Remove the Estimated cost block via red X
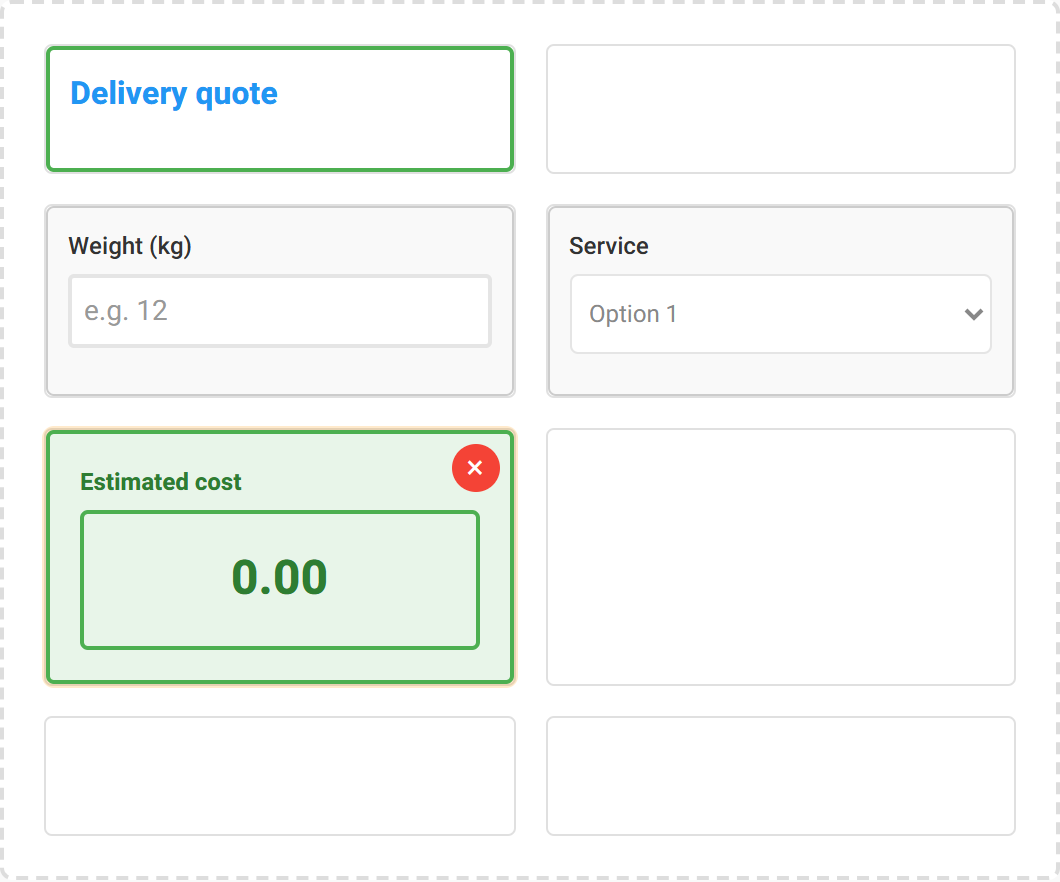1060x882 pixels. click(x=475, y=468)
